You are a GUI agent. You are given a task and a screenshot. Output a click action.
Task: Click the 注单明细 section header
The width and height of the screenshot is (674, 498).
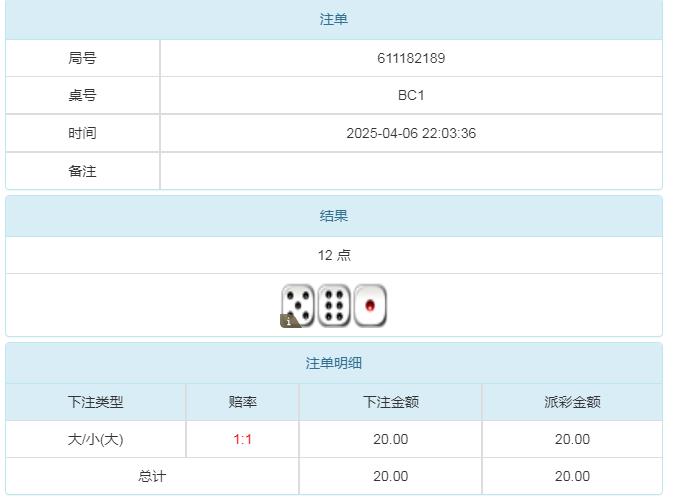[334, 363]
